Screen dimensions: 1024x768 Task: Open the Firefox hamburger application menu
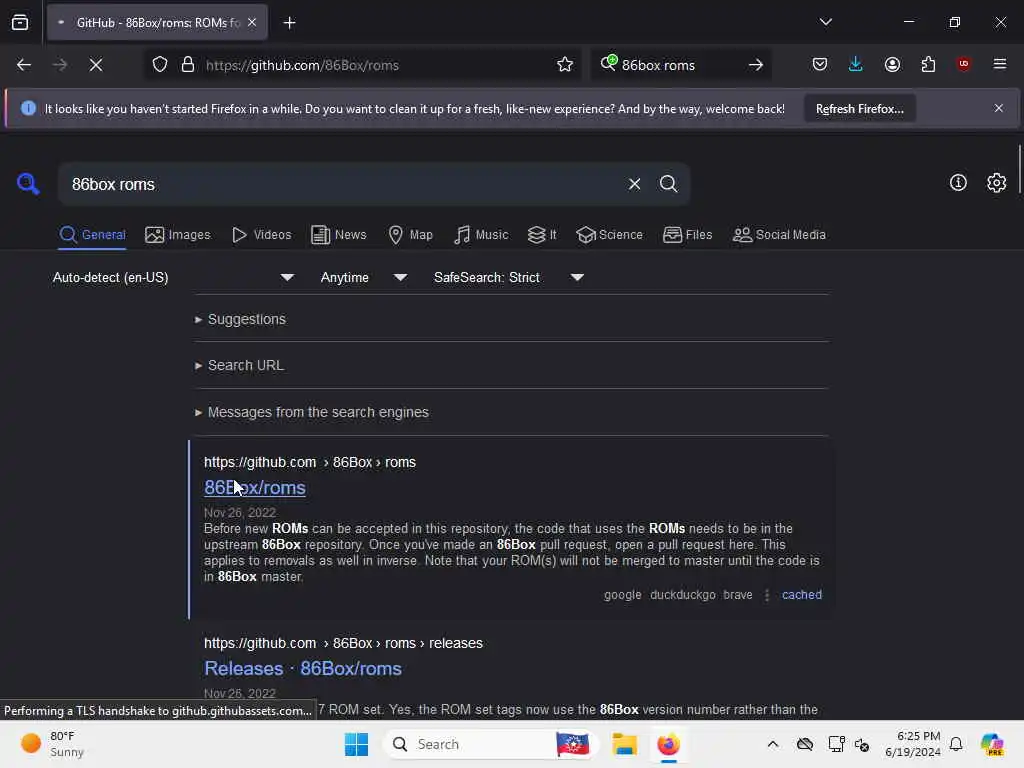1000,64
